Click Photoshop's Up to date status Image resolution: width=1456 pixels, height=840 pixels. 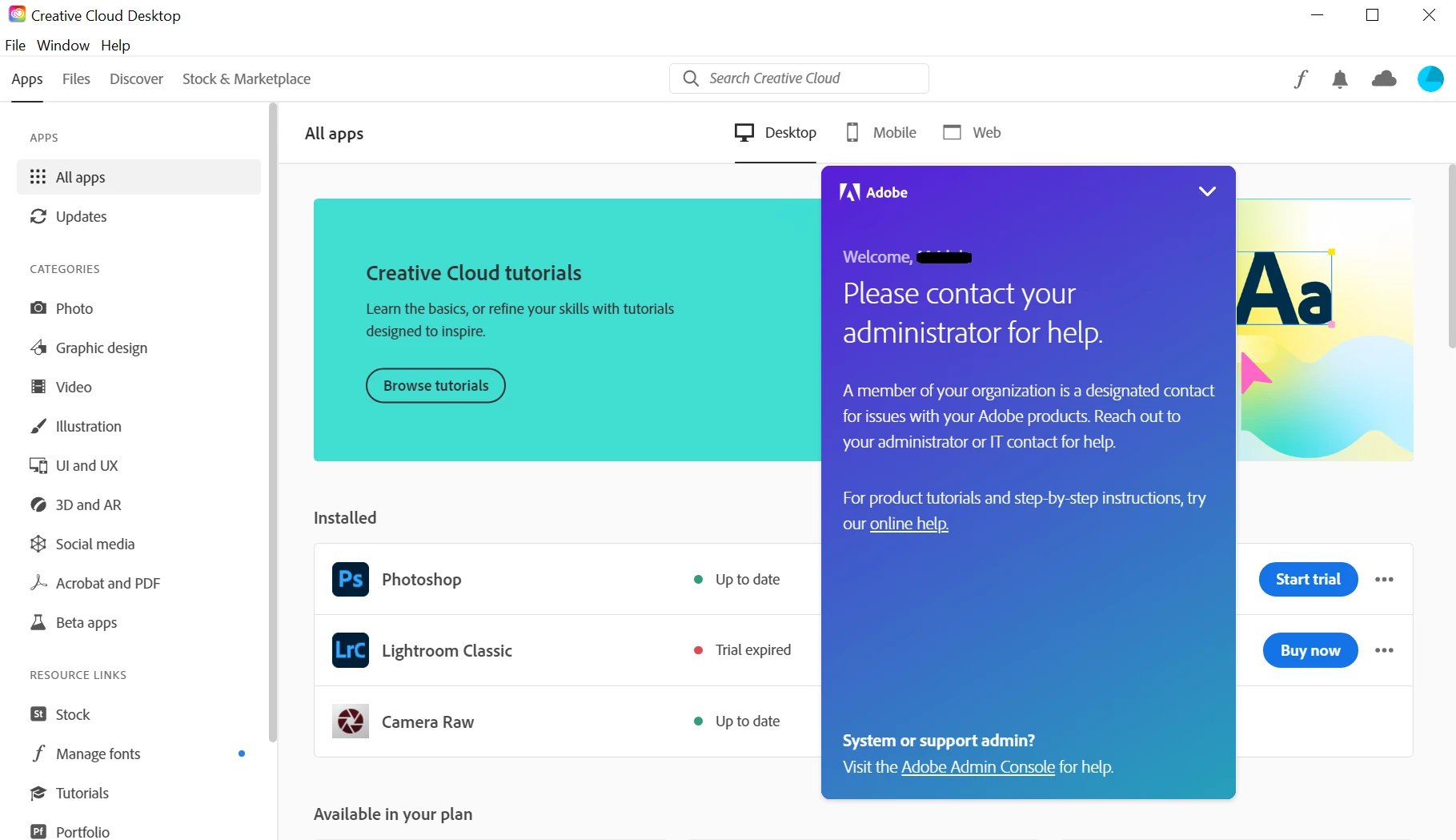tap(748, 579)
